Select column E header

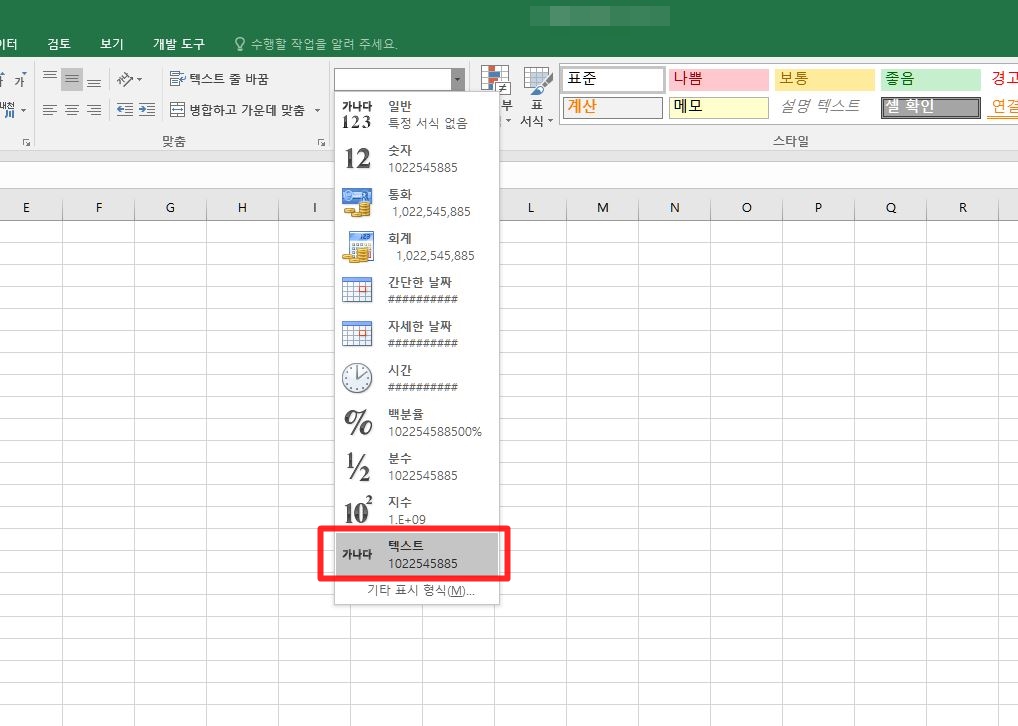pyautogui.click(x=26, y=208)
